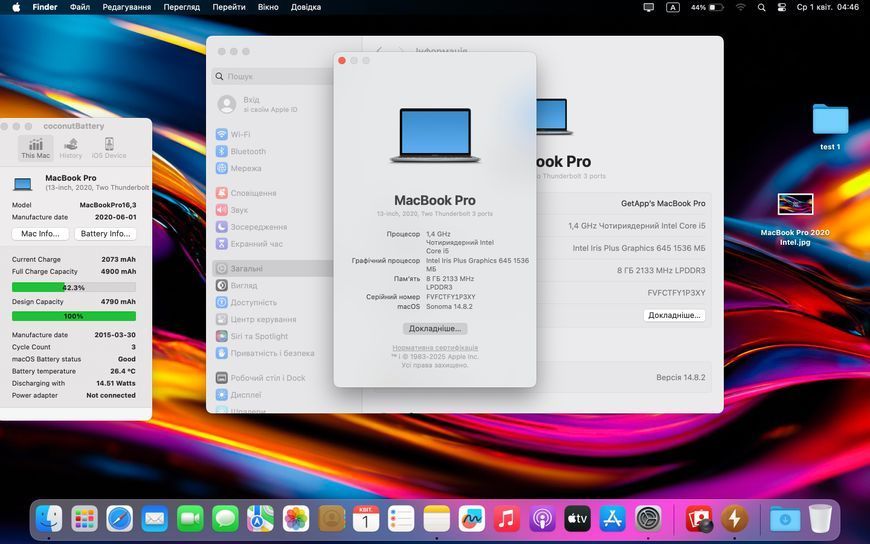Click the 42.3% charge bar
870x544 pixels.
coord(74,287)
